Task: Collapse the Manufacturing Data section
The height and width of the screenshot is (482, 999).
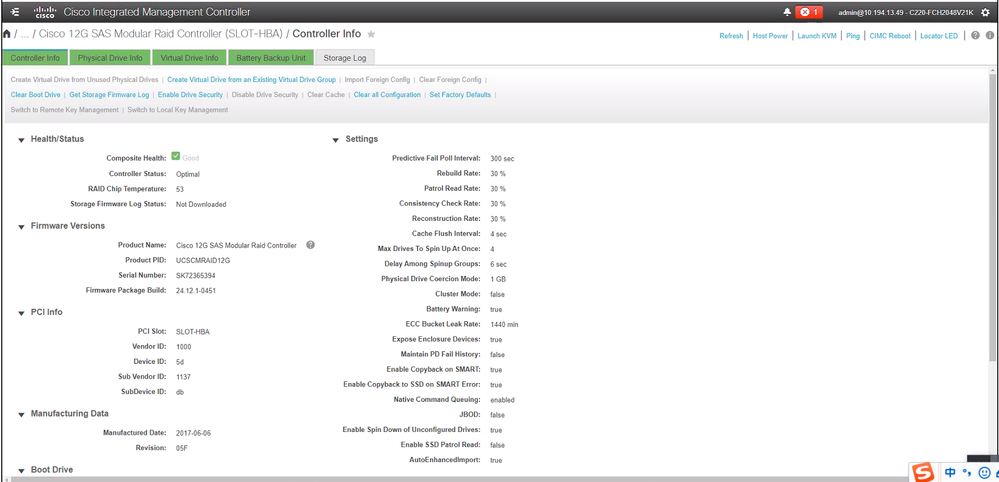Action: click(21, 414)
